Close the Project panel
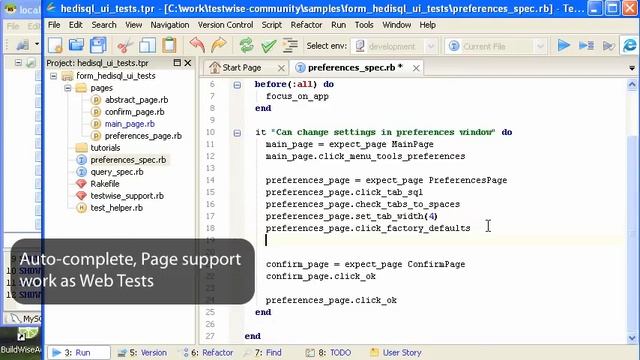Image resolution: width=640 pixels, height=360 pixels. pos(188,63)
